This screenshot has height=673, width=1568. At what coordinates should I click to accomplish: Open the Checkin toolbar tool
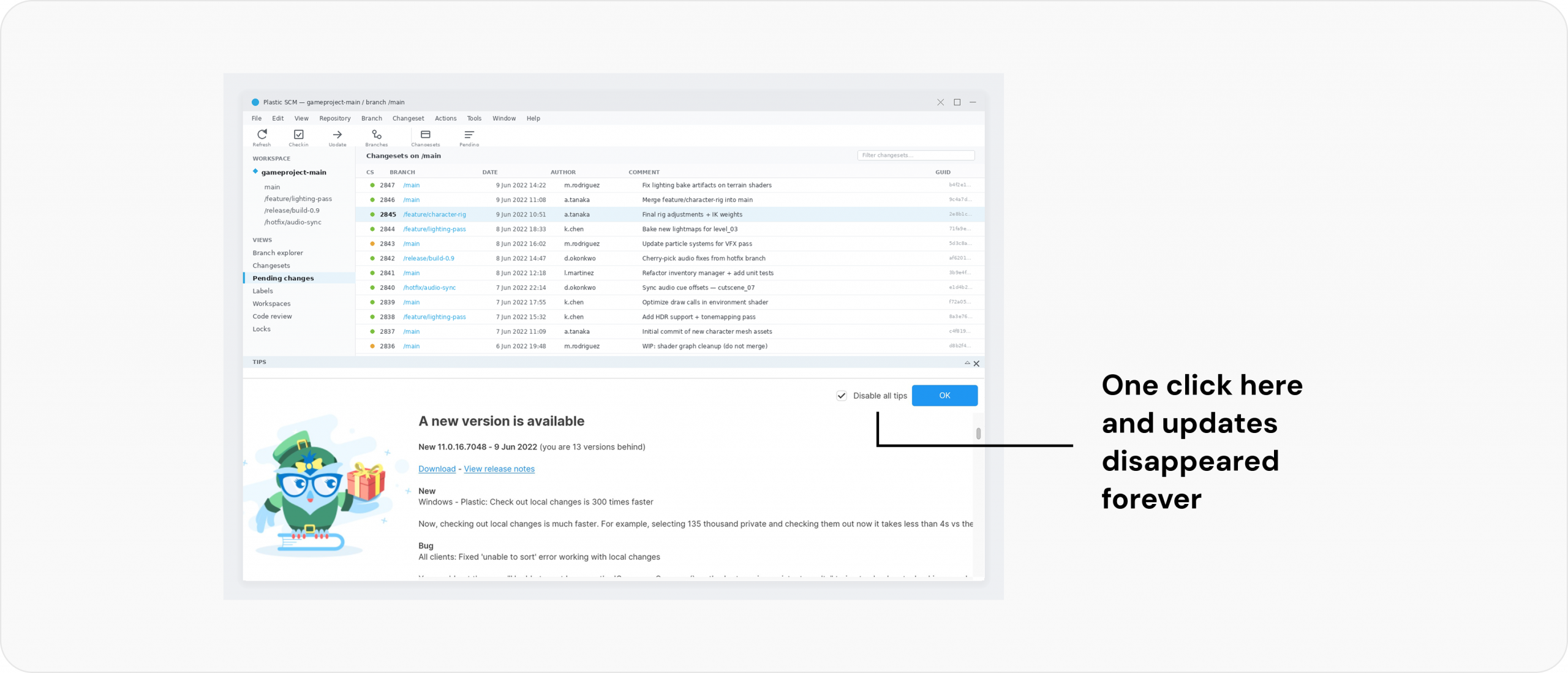[x=299, y=135]
